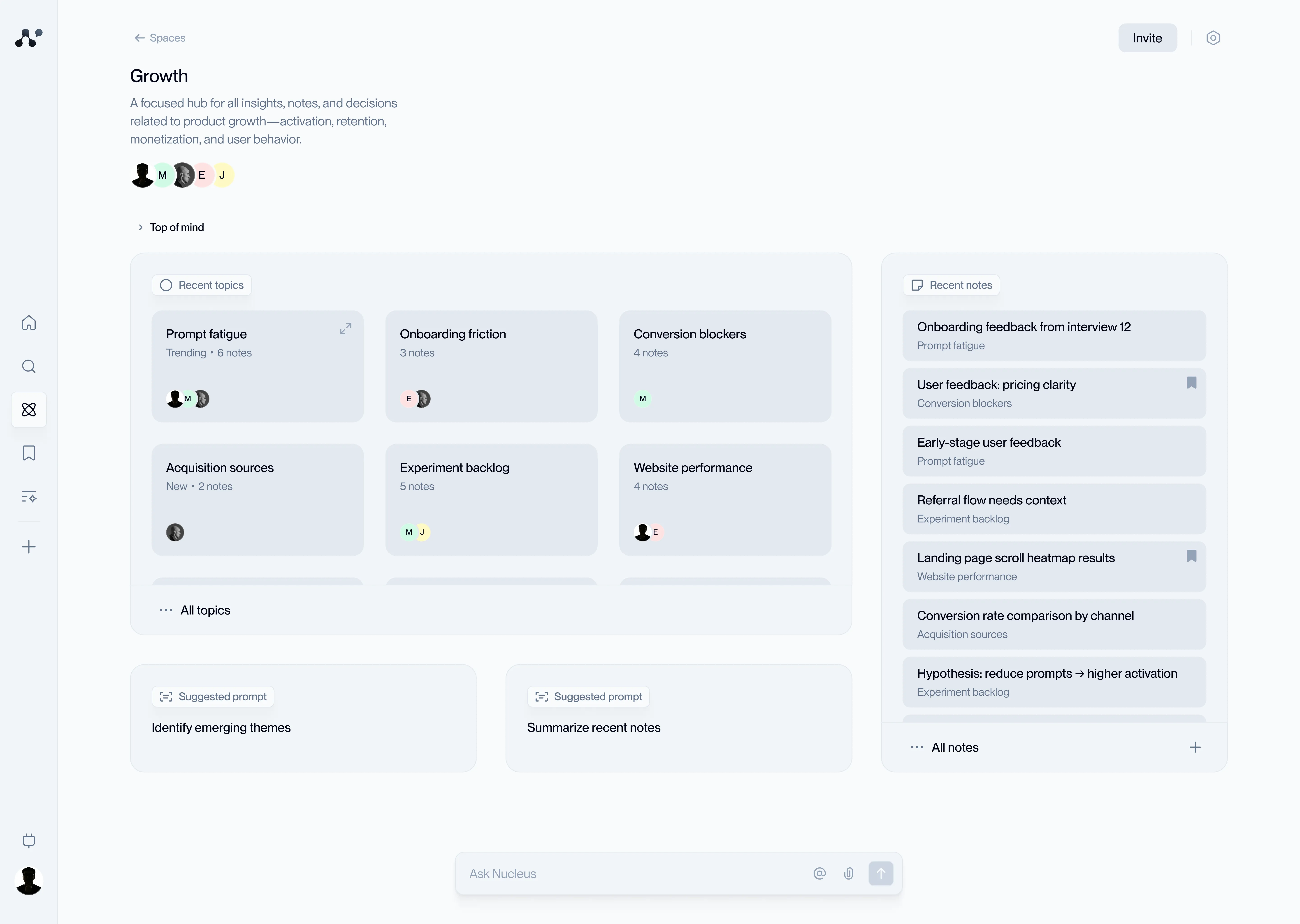This screenshot has width=1300, height=924.
Task: Open the Acquisition sources topic card
Action: (257, 500)
